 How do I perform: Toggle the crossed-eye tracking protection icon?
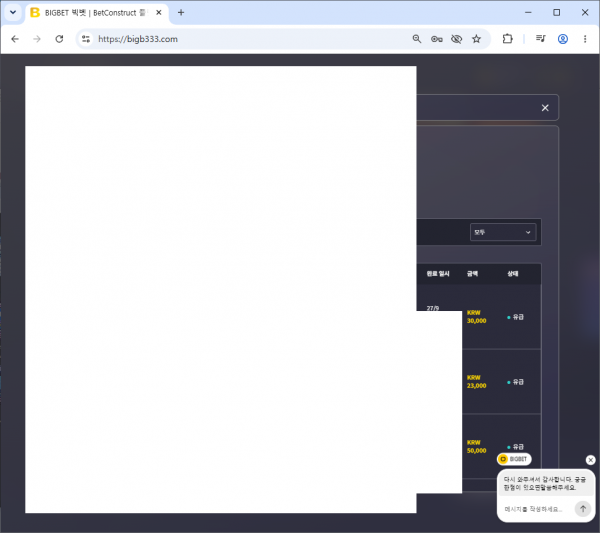coord(457,39)
